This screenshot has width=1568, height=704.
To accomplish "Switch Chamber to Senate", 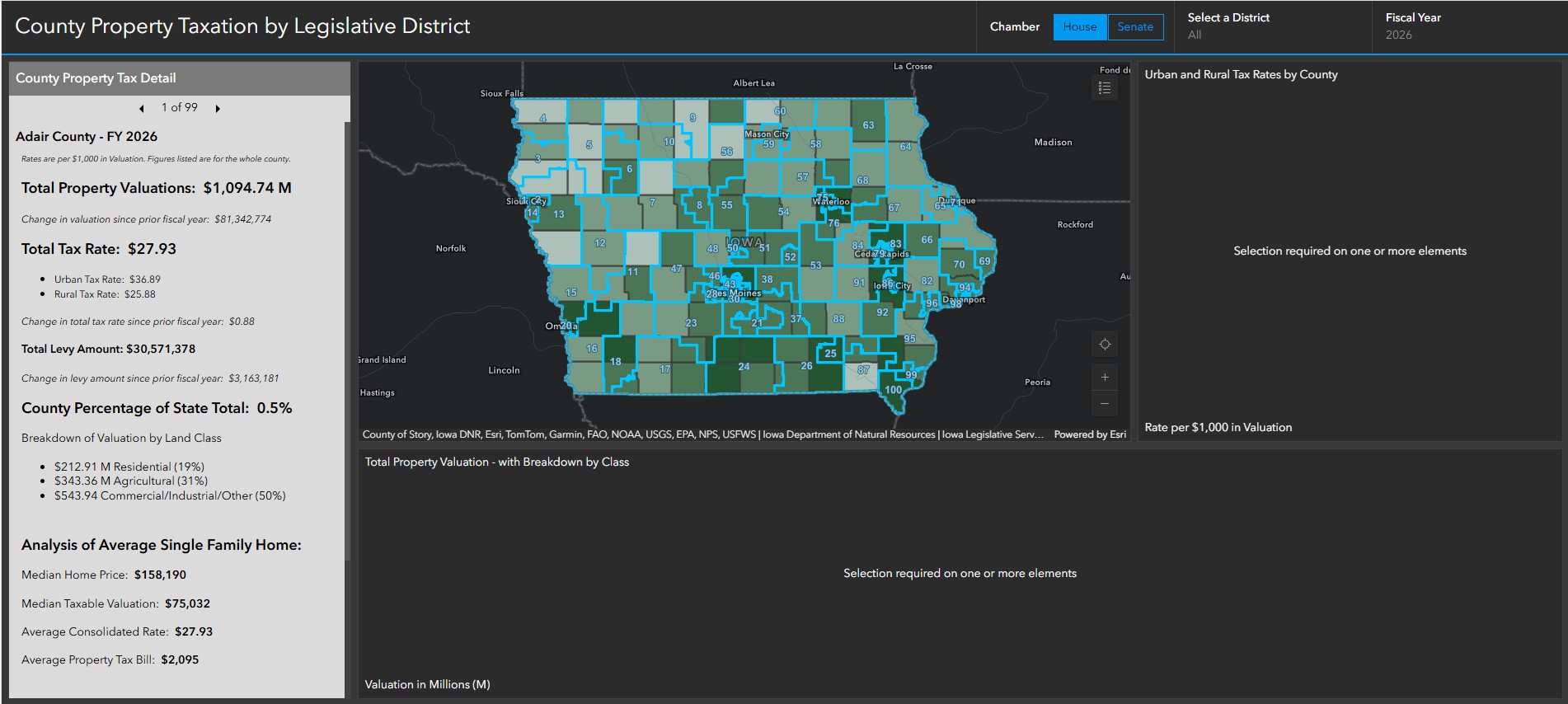I will (x=1134, y=27).
